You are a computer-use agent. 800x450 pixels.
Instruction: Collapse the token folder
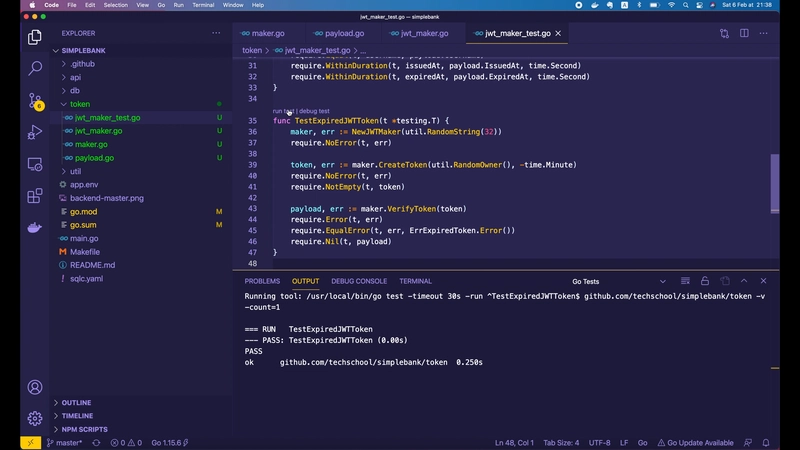pyautogui.click(x=79, y=104)
